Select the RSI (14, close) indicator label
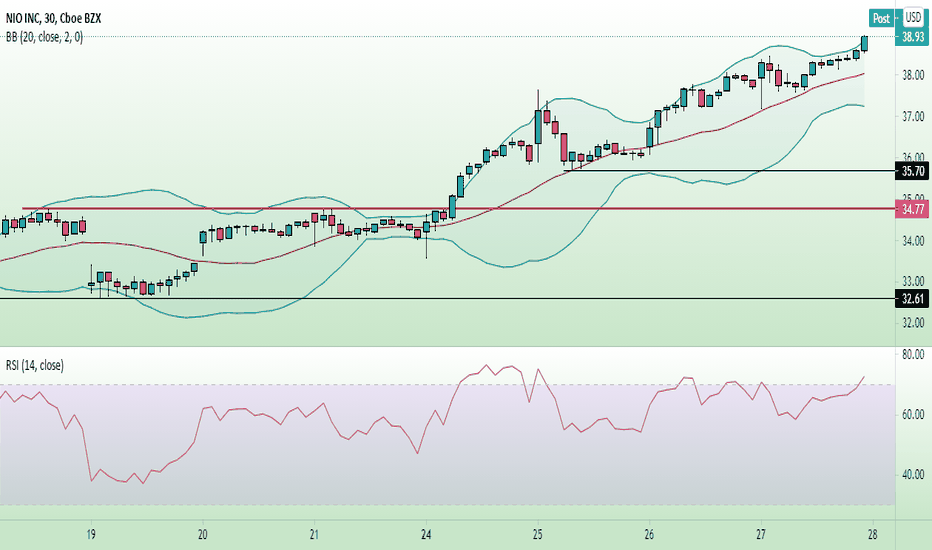The image size is (932, 550). [x=35, y=365]
